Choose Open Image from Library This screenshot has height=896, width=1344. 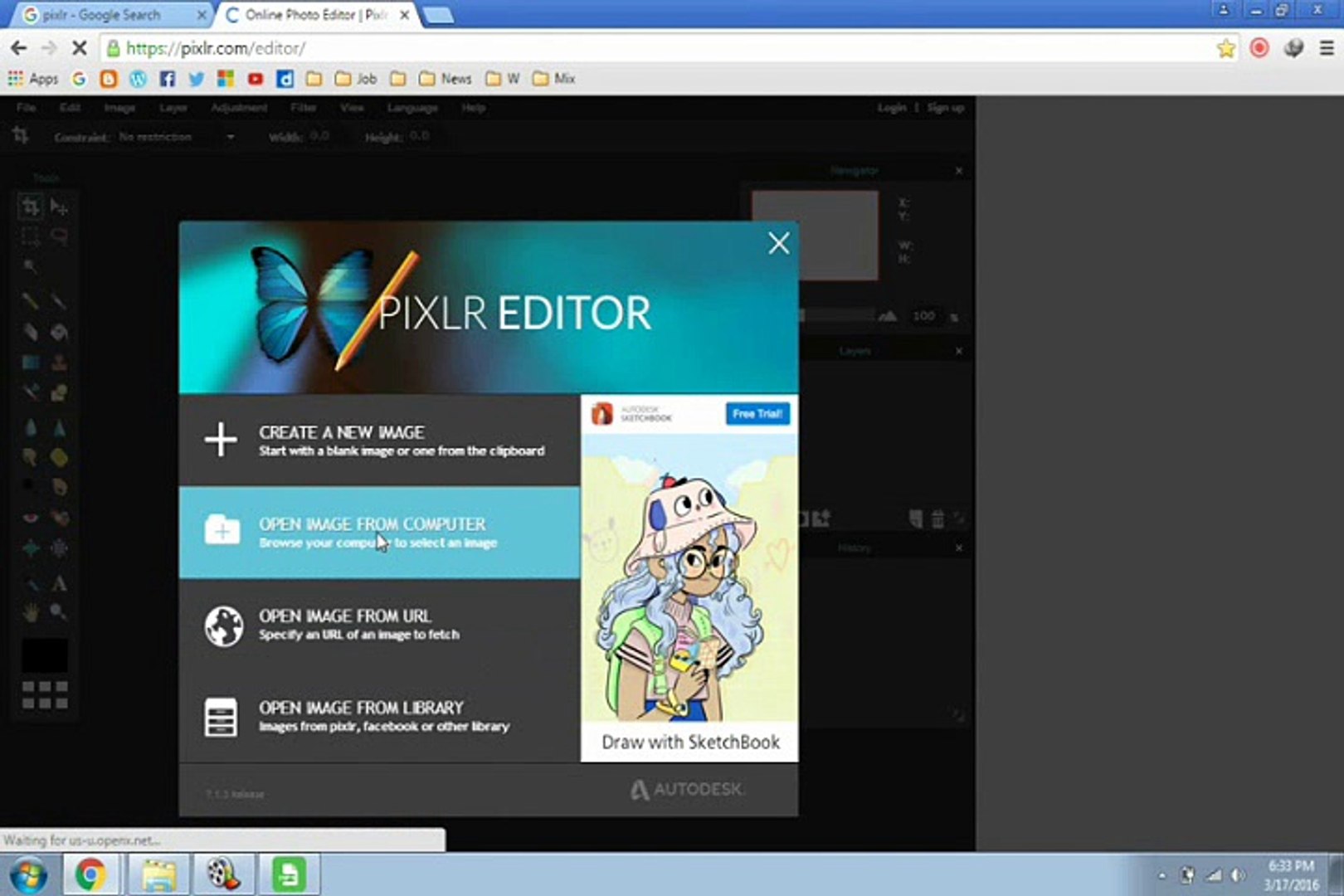(x=379, y=717)
